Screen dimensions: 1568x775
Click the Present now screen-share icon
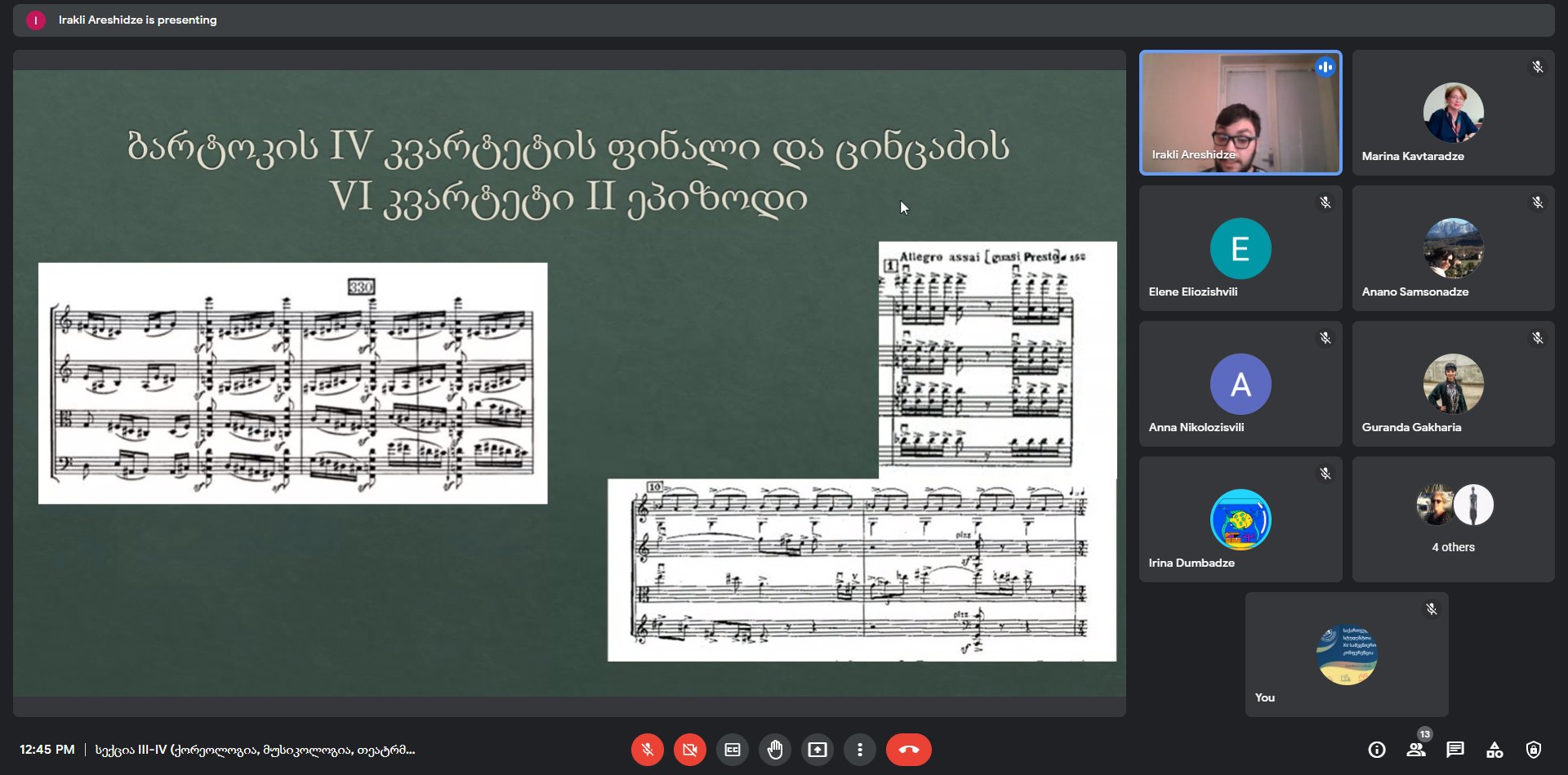tap(817, 750)
